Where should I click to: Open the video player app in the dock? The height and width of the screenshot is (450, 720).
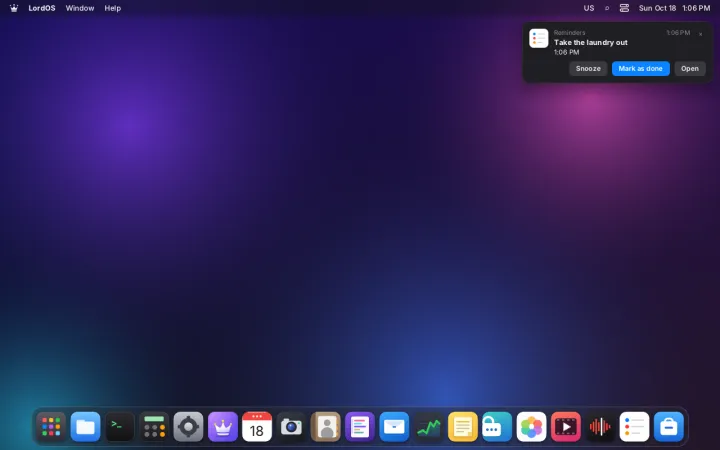point(566,427)
